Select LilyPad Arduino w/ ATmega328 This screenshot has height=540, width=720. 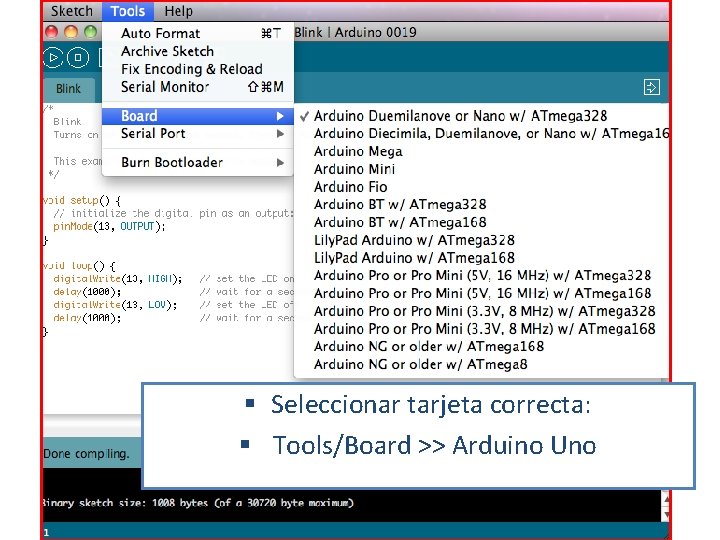pos(481,240)
